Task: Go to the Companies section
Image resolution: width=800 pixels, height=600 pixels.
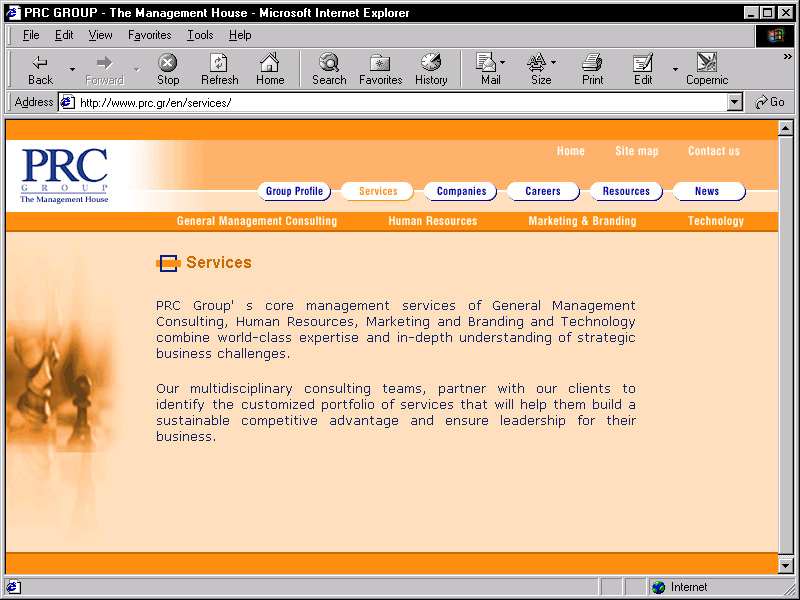Action: (x=461, y=191)
